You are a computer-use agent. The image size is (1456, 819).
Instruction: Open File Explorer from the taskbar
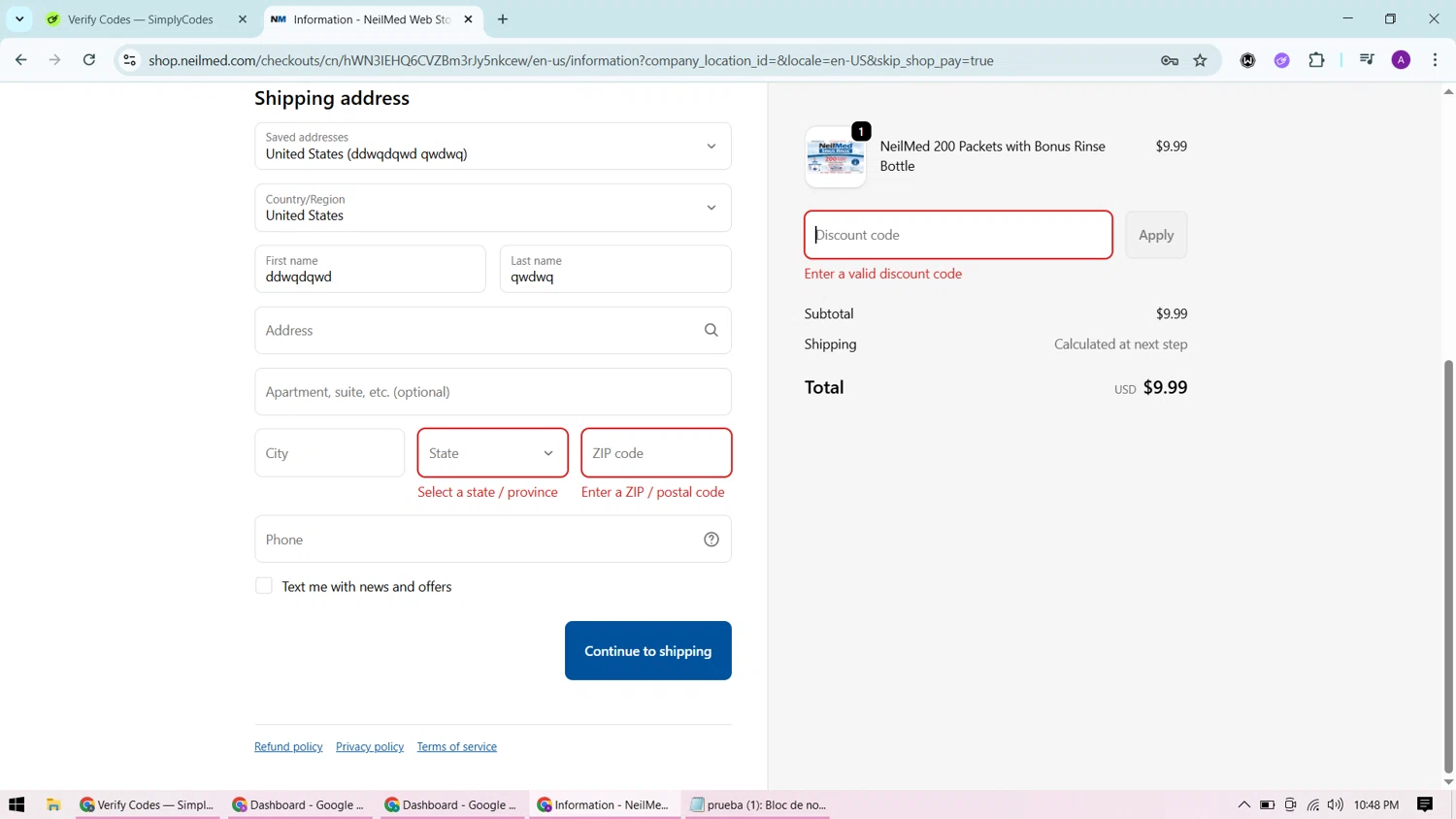53,804
